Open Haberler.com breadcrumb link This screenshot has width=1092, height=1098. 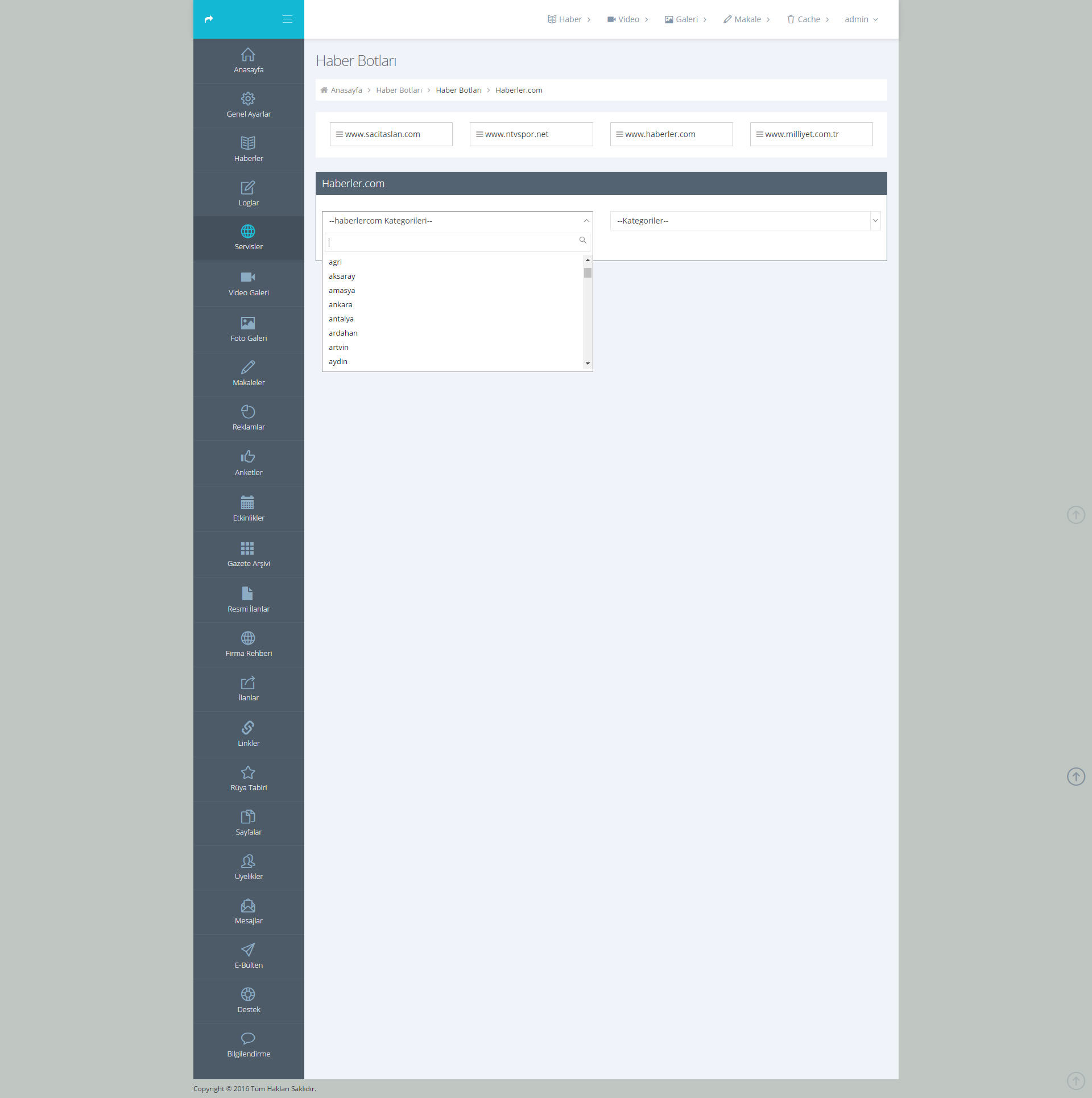coord(519,90)
